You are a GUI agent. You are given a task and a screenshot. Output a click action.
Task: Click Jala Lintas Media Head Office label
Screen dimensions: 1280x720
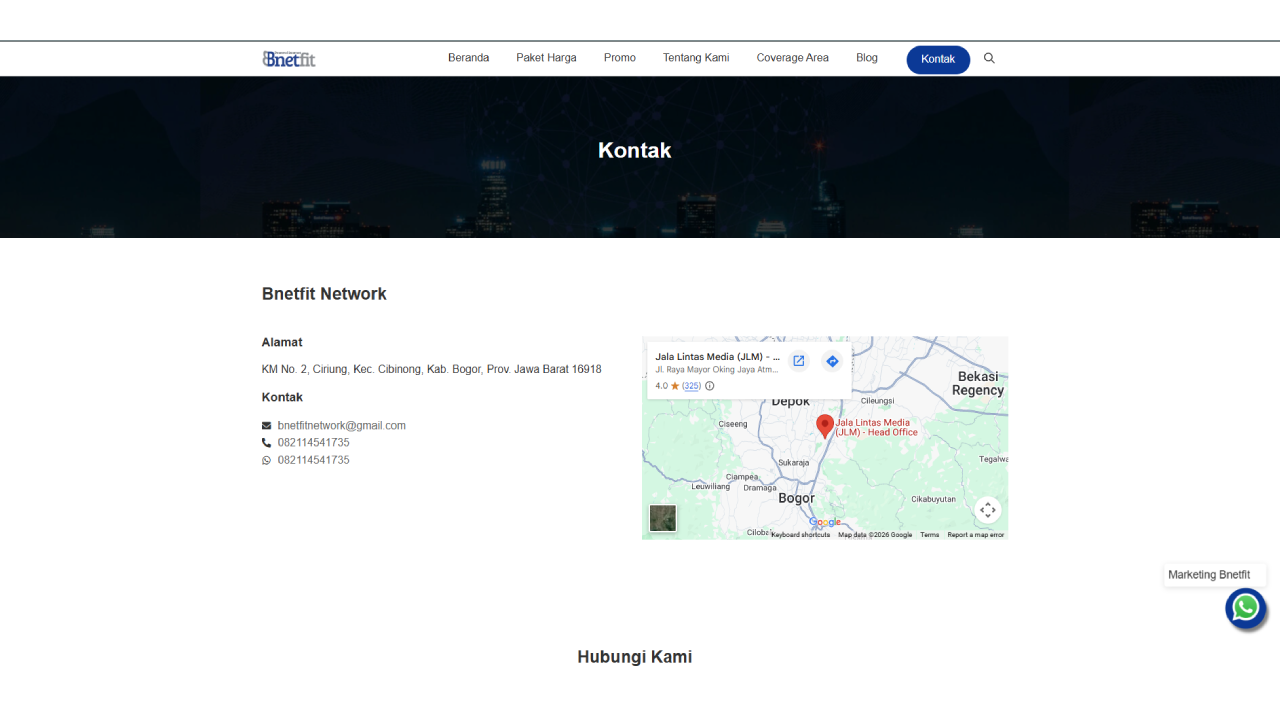tap(877, 427)
